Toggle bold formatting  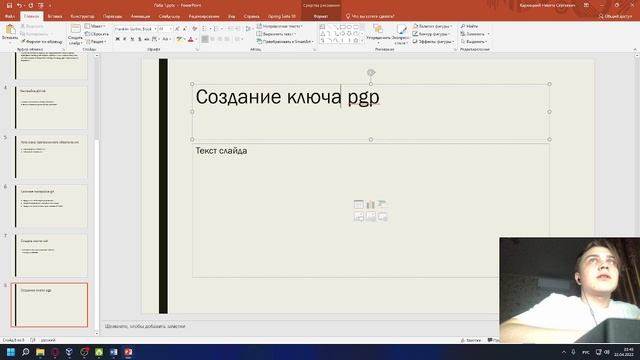118,39
